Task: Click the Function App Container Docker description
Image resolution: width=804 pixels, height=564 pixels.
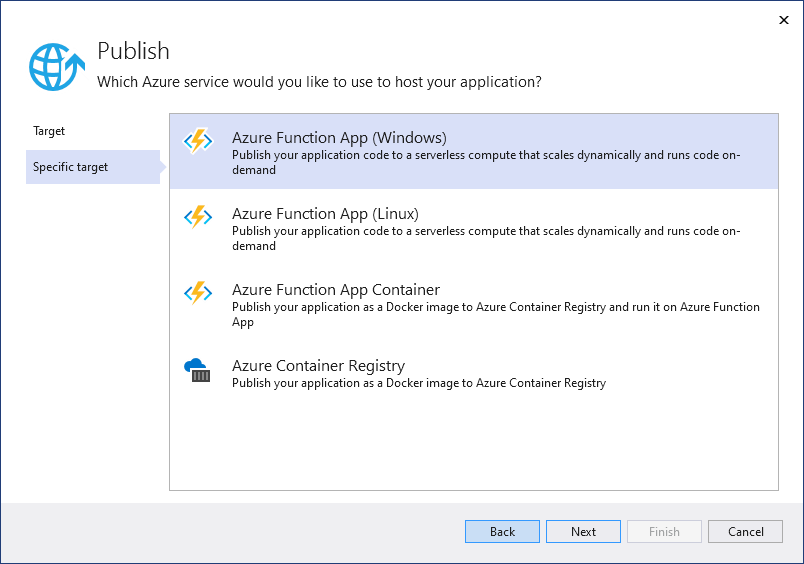Action: [496, 314]
